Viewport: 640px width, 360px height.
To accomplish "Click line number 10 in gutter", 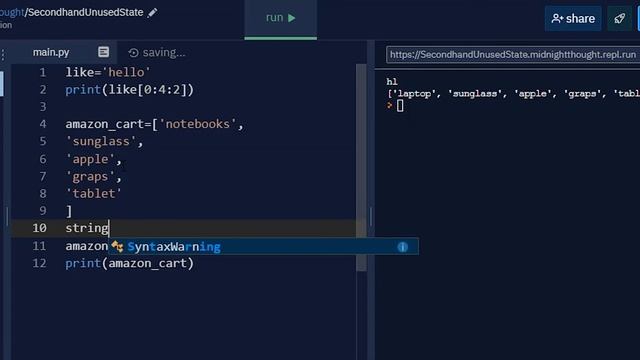I will pos(40,228).
